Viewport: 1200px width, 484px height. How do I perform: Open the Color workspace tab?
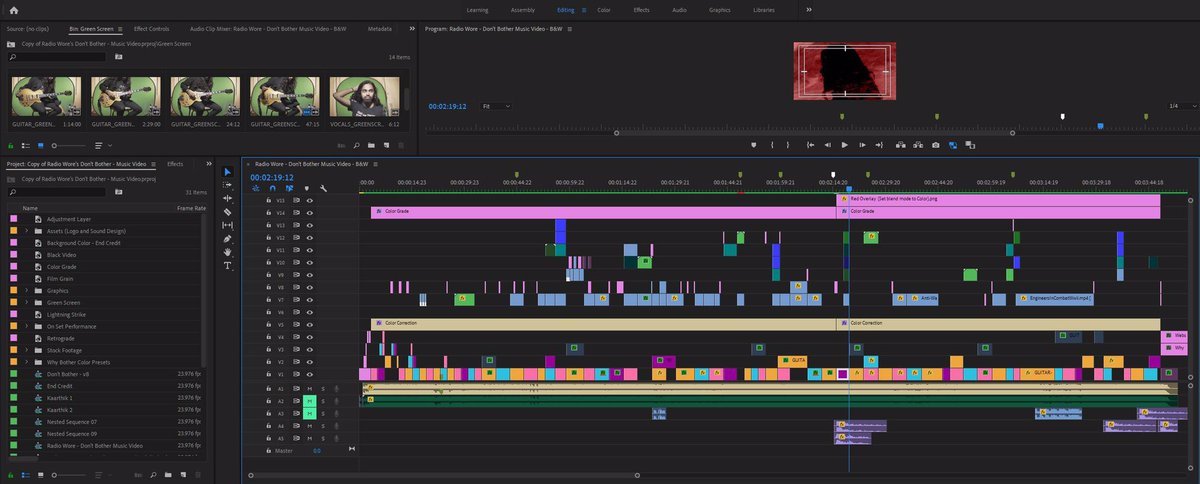point(604,9)
